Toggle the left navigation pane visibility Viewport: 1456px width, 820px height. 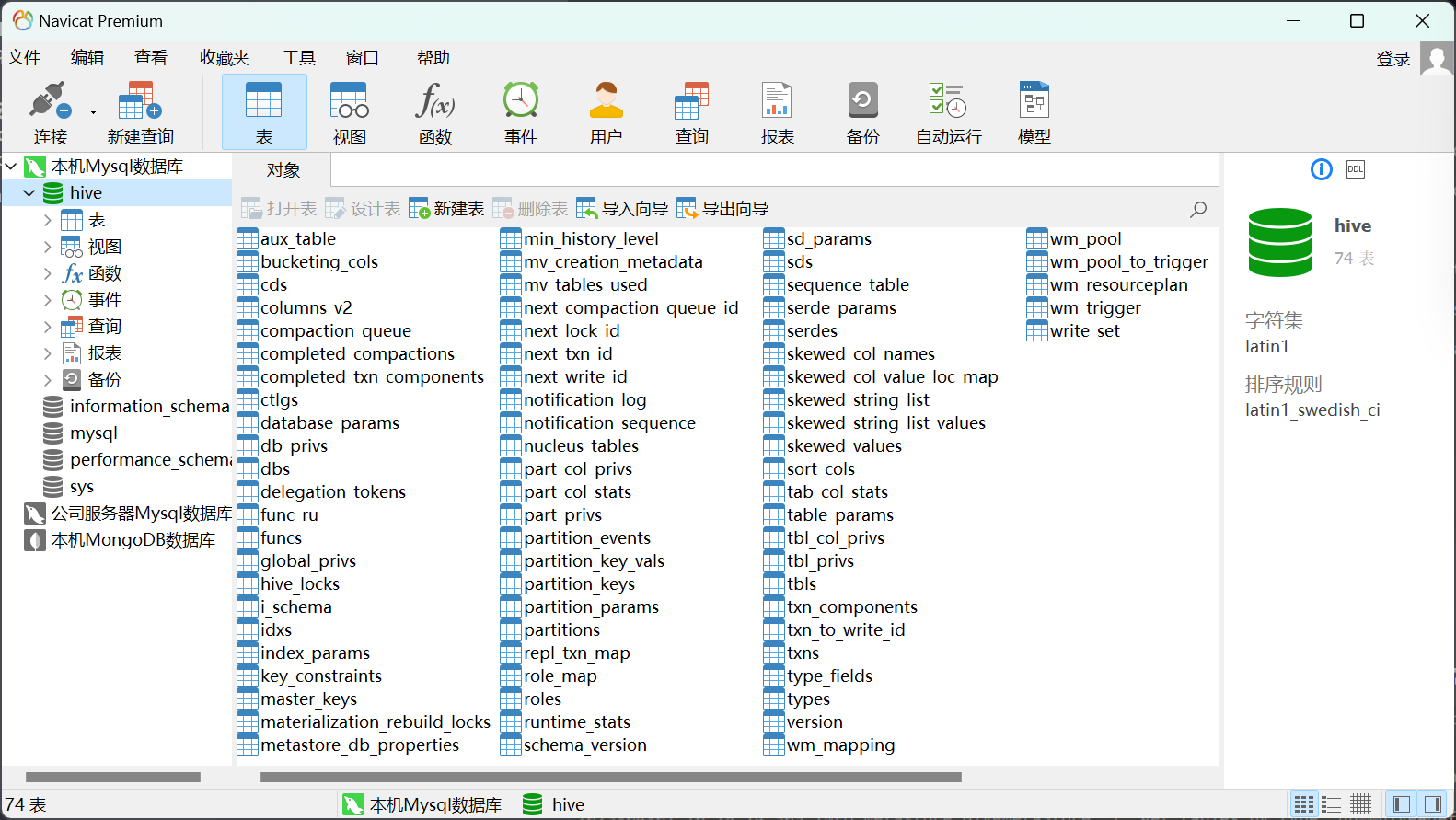click(1402, 804)
